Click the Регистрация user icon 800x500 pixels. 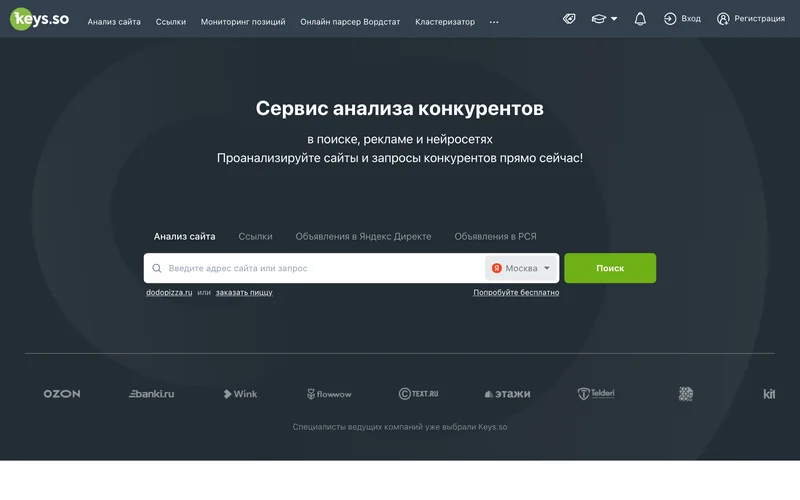[723, 19]
